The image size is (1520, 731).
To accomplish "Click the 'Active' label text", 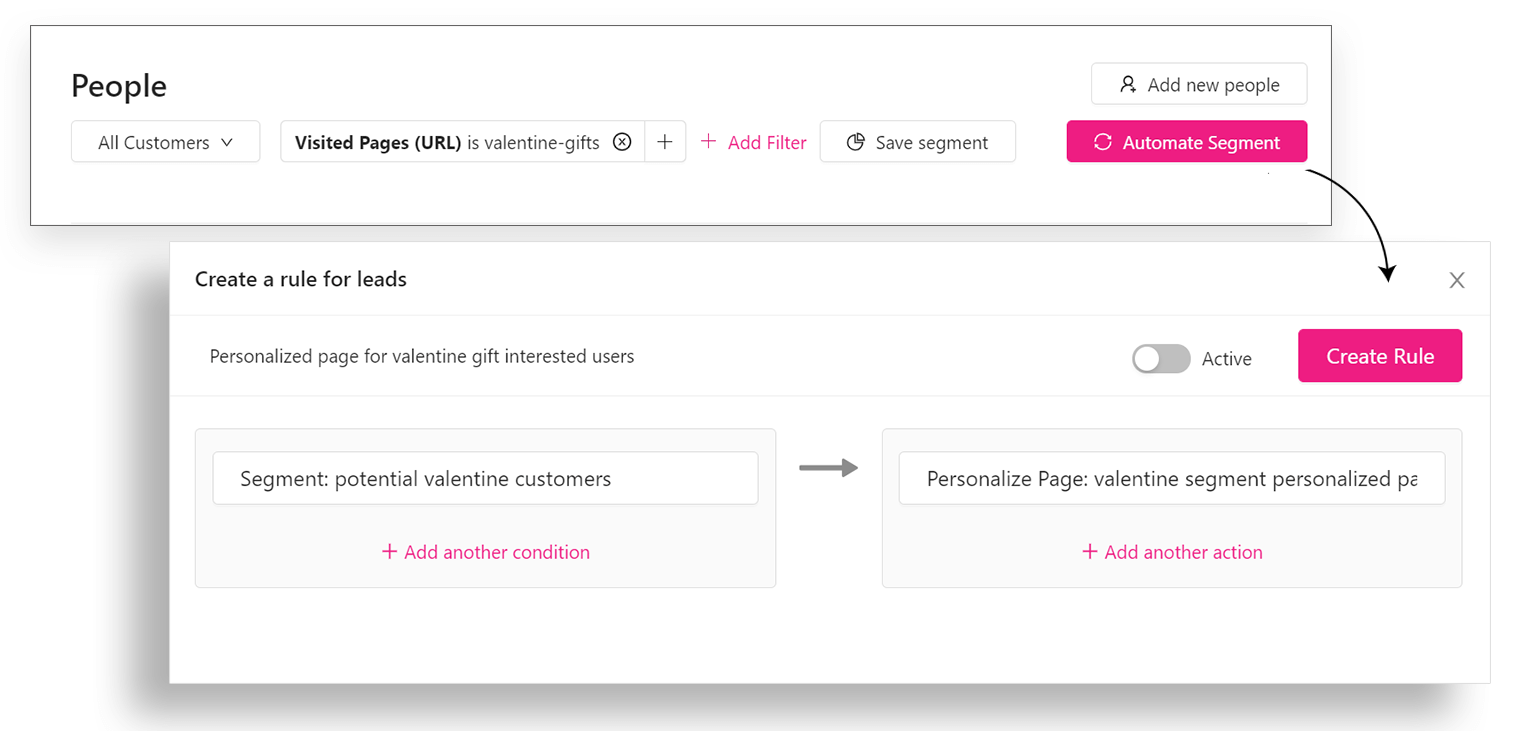I will coord(1227,358).
